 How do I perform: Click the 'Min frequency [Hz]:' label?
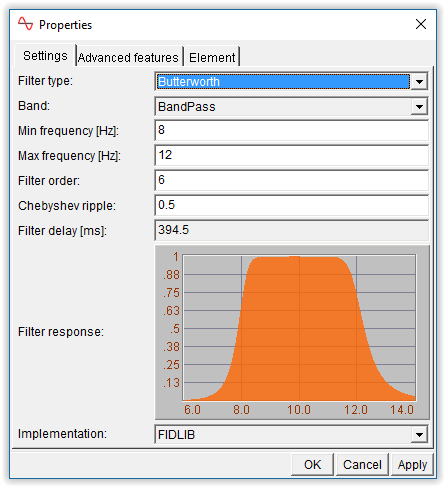[x=68, y=131]
